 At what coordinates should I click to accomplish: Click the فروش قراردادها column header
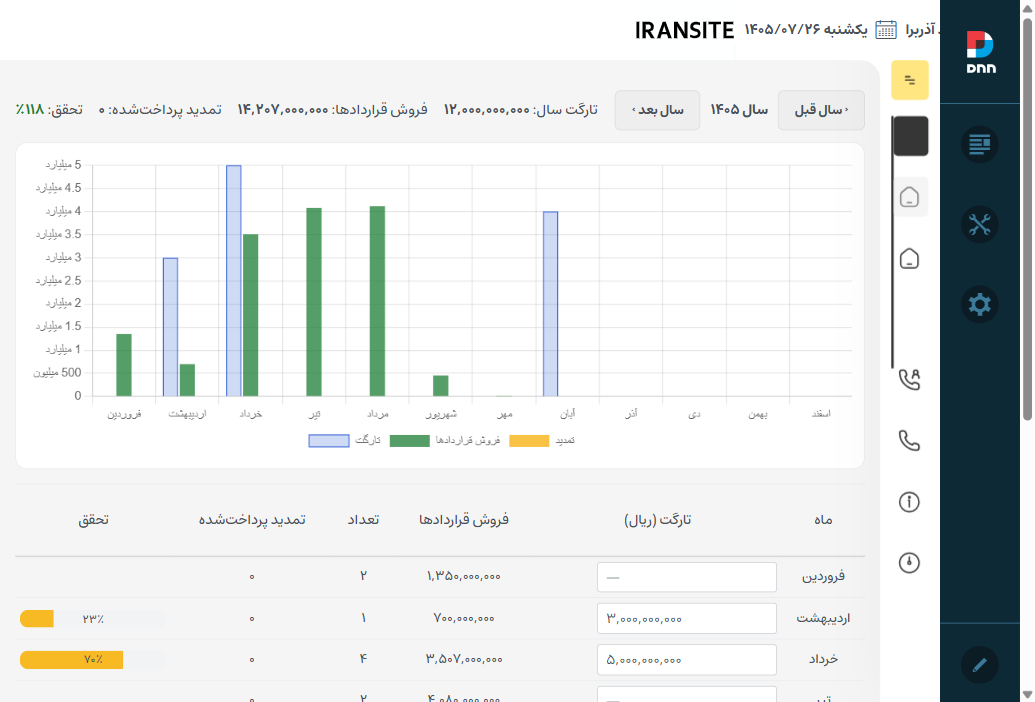coord(464,520)
